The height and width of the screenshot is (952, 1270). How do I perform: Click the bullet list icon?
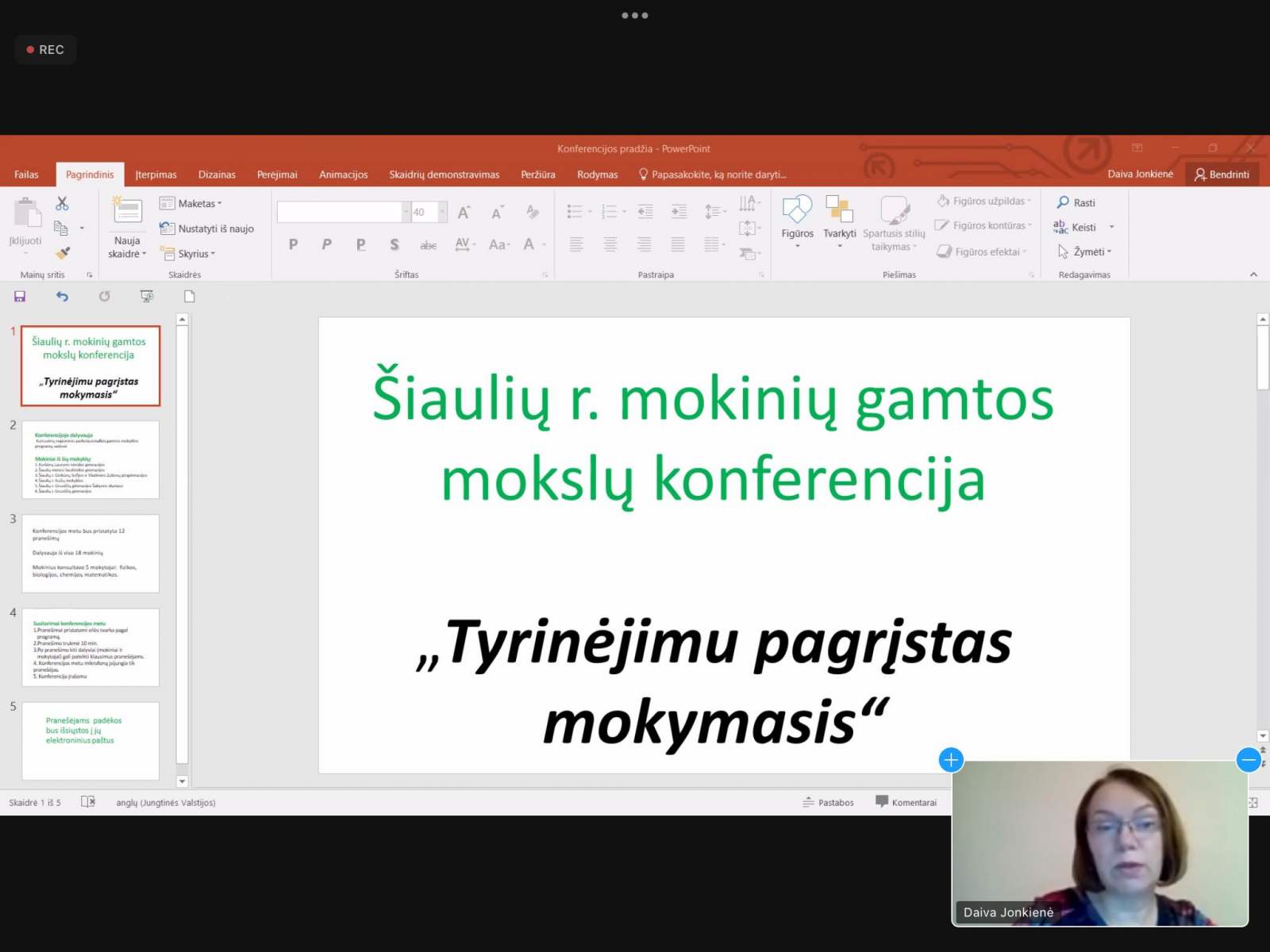[575, 211]
